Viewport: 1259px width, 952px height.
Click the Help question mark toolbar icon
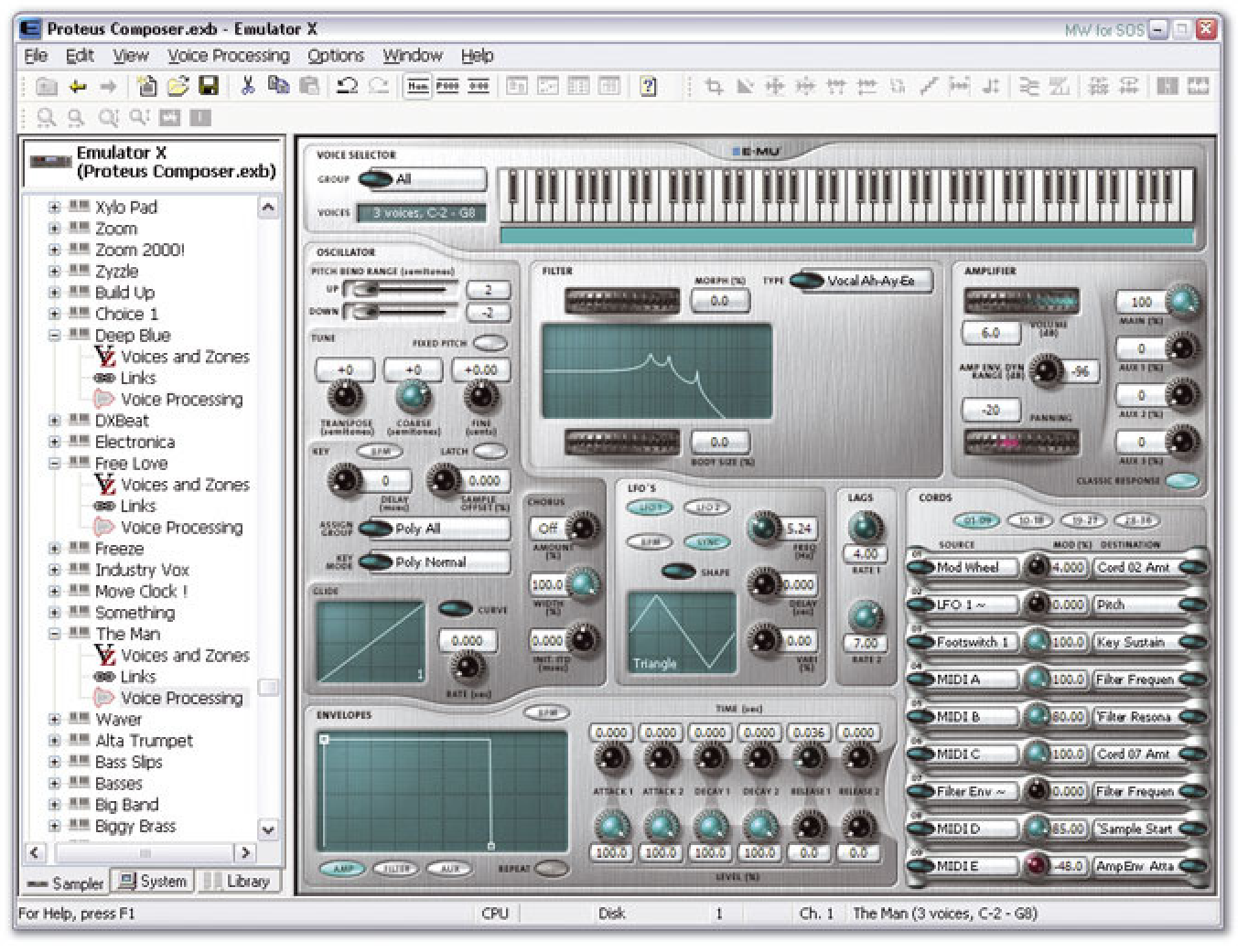point(648,86)
